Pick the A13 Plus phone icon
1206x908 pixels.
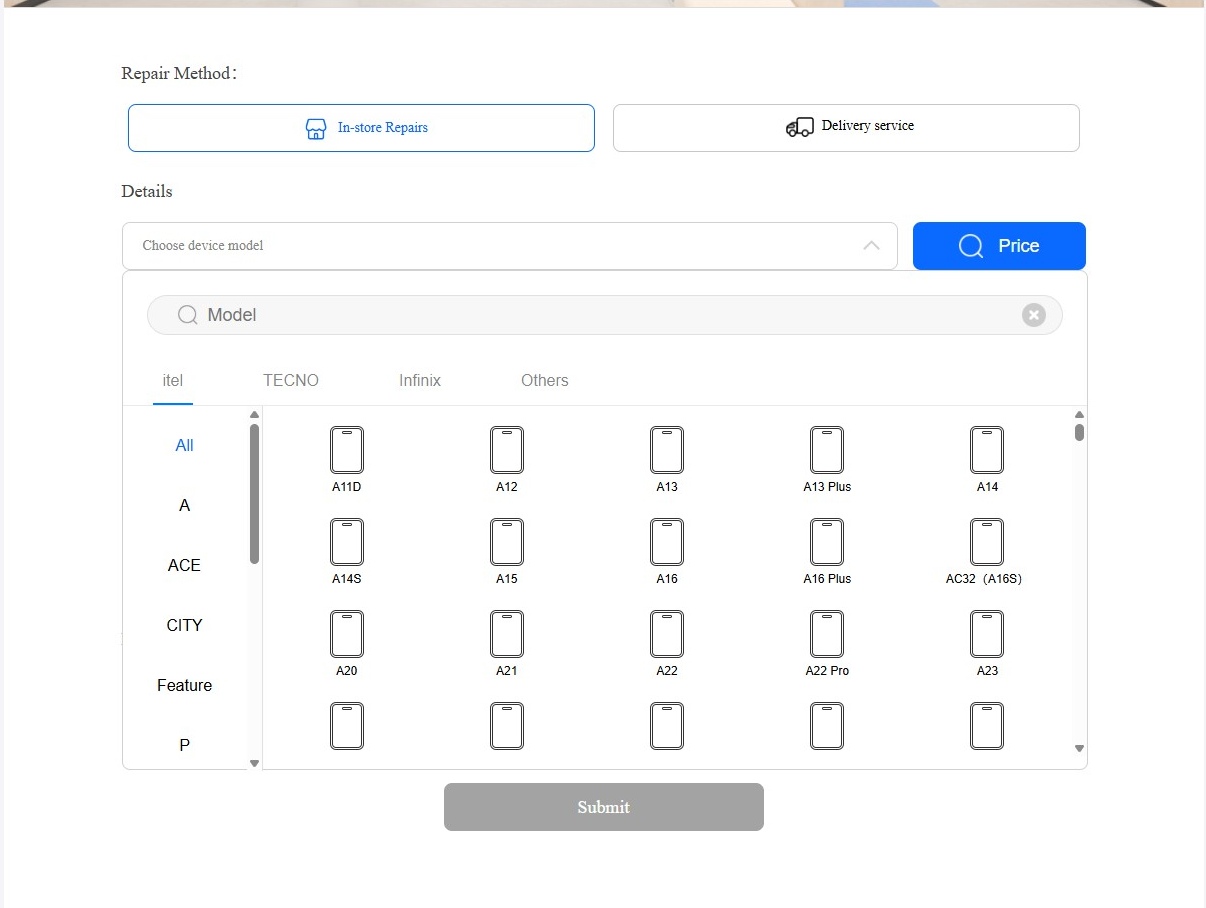coord(827,450)
